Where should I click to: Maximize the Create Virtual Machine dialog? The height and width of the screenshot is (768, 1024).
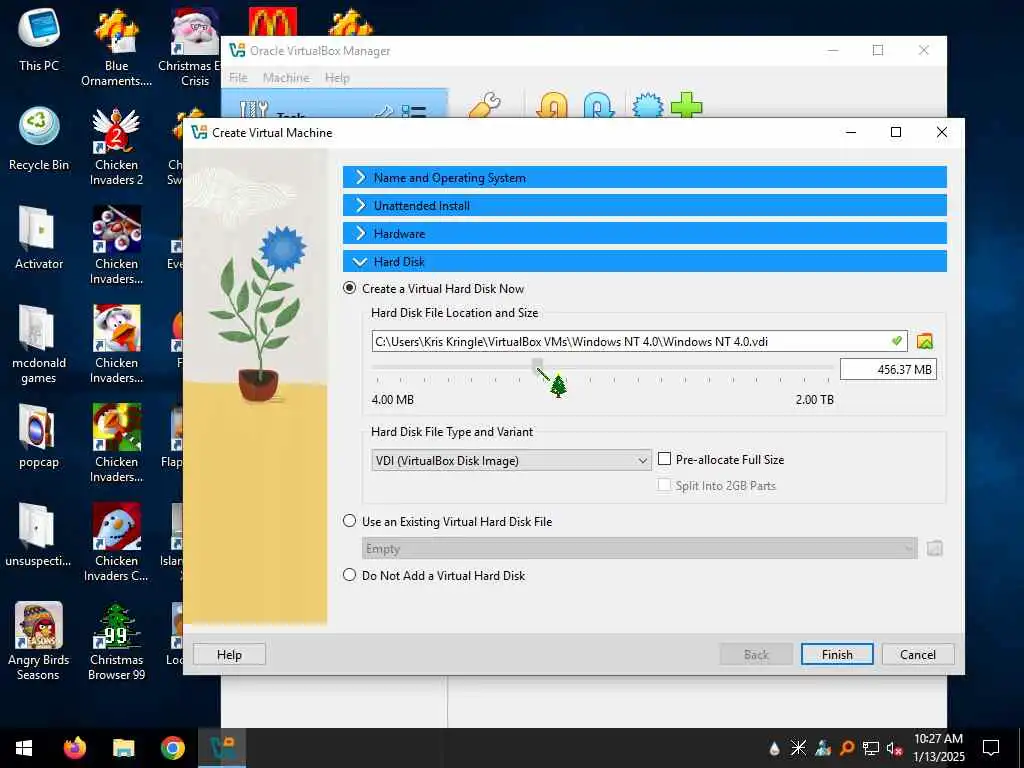(896, 132)
